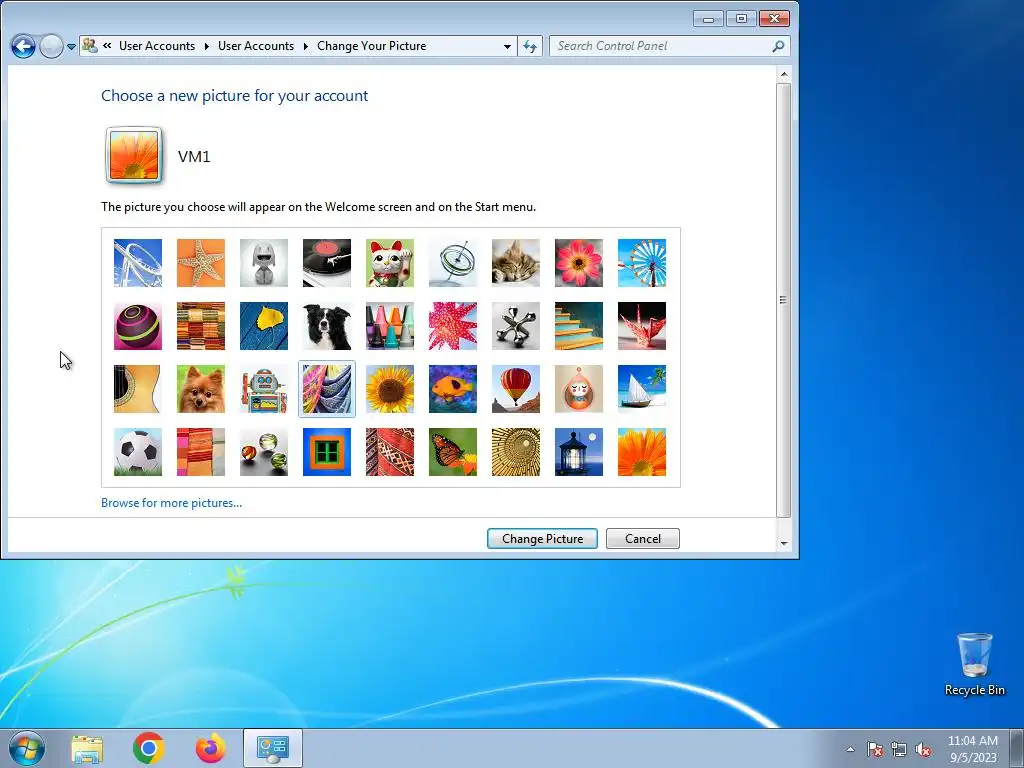Choose the green window on blue picture
The width and height of the screenshot is (1024, 768).
tap(327, 452)
